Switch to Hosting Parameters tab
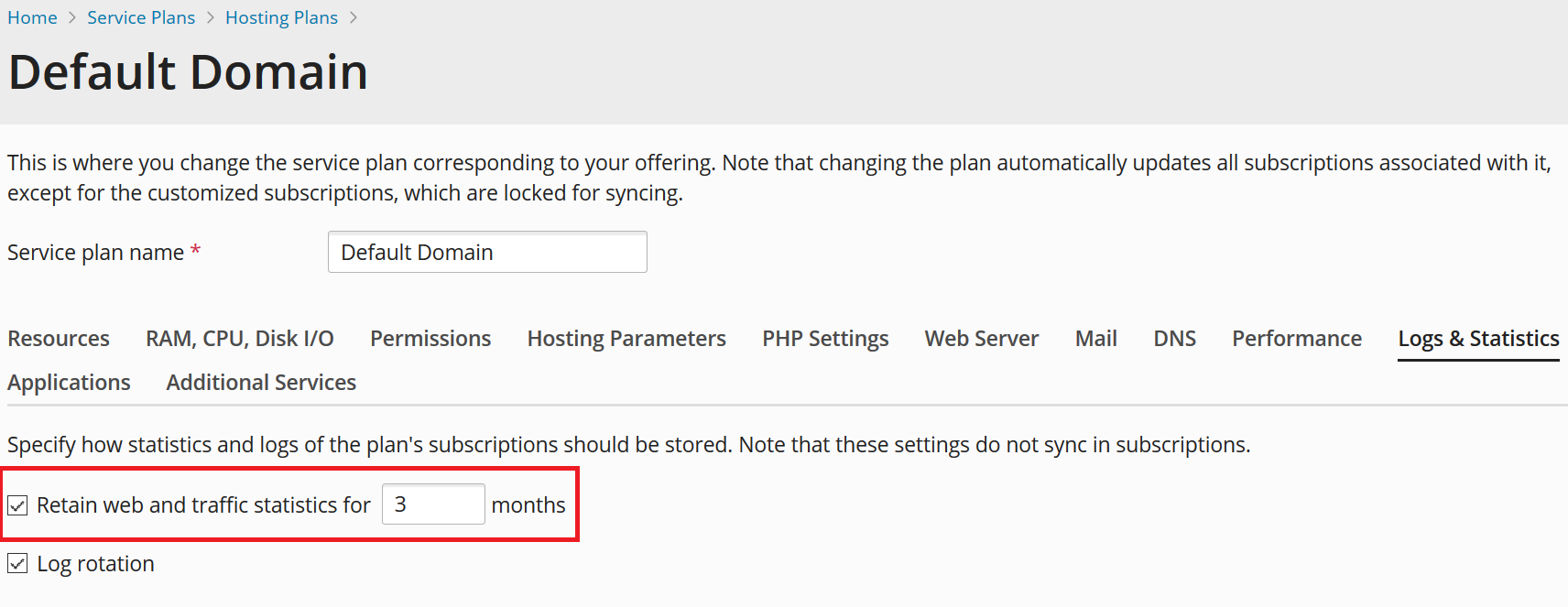The height and width of the screenshot is (607, 1568). 626,339
